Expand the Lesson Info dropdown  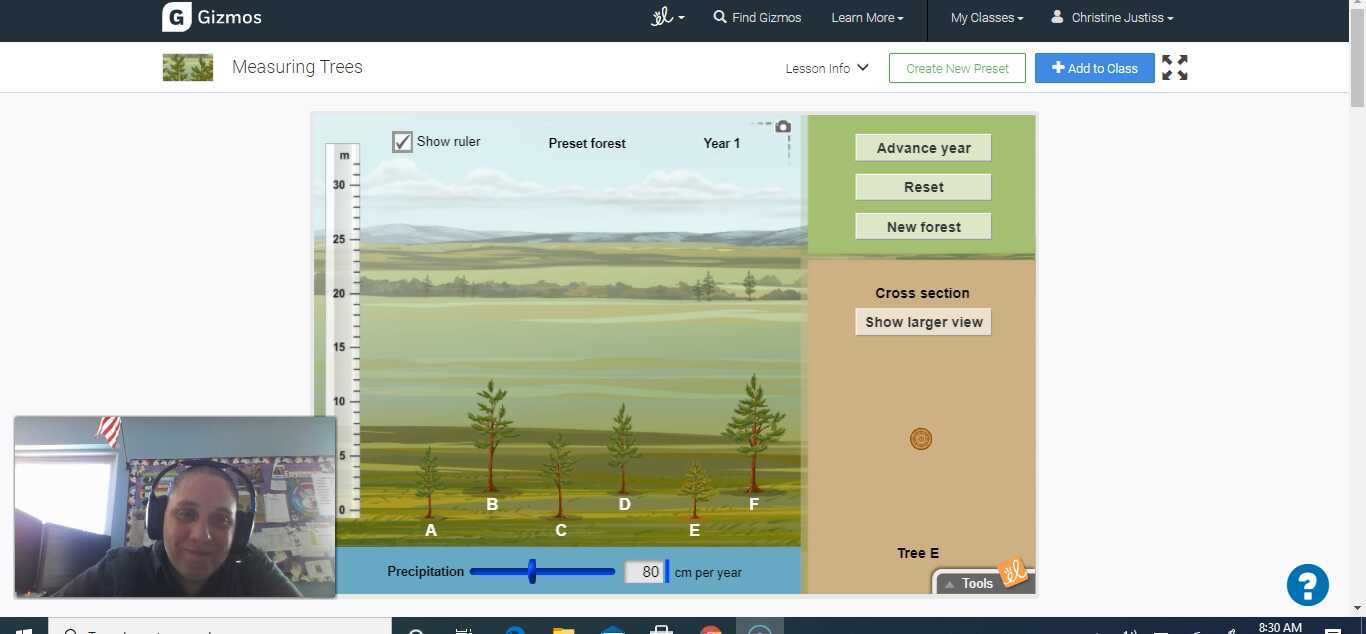(x=827, y=68)
